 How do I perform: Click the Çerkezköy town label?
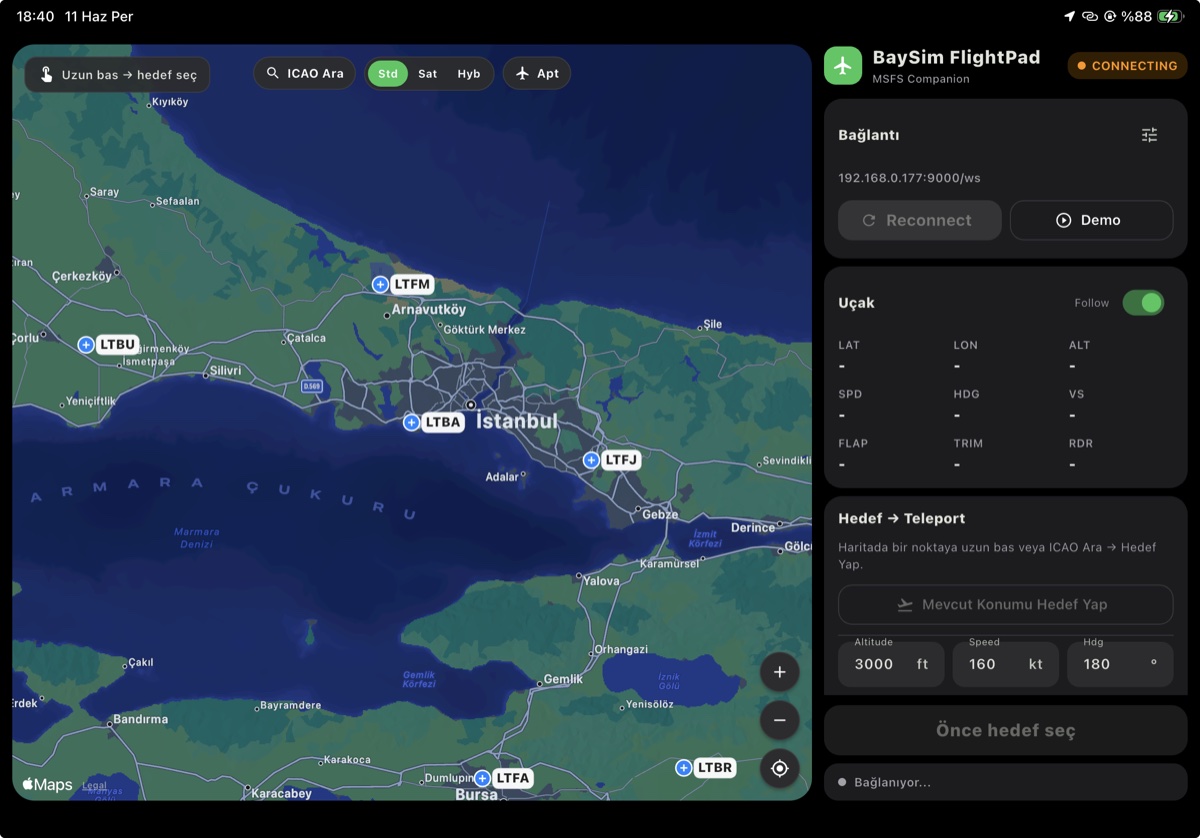[82, 276]
